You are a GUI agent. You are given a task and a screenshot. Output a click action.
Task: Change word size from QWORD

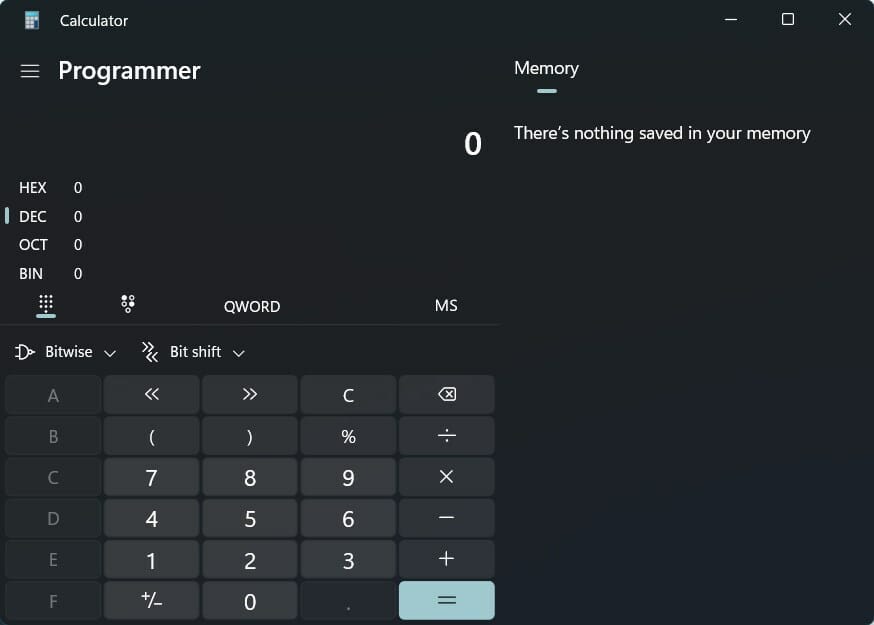click(251, 306)
